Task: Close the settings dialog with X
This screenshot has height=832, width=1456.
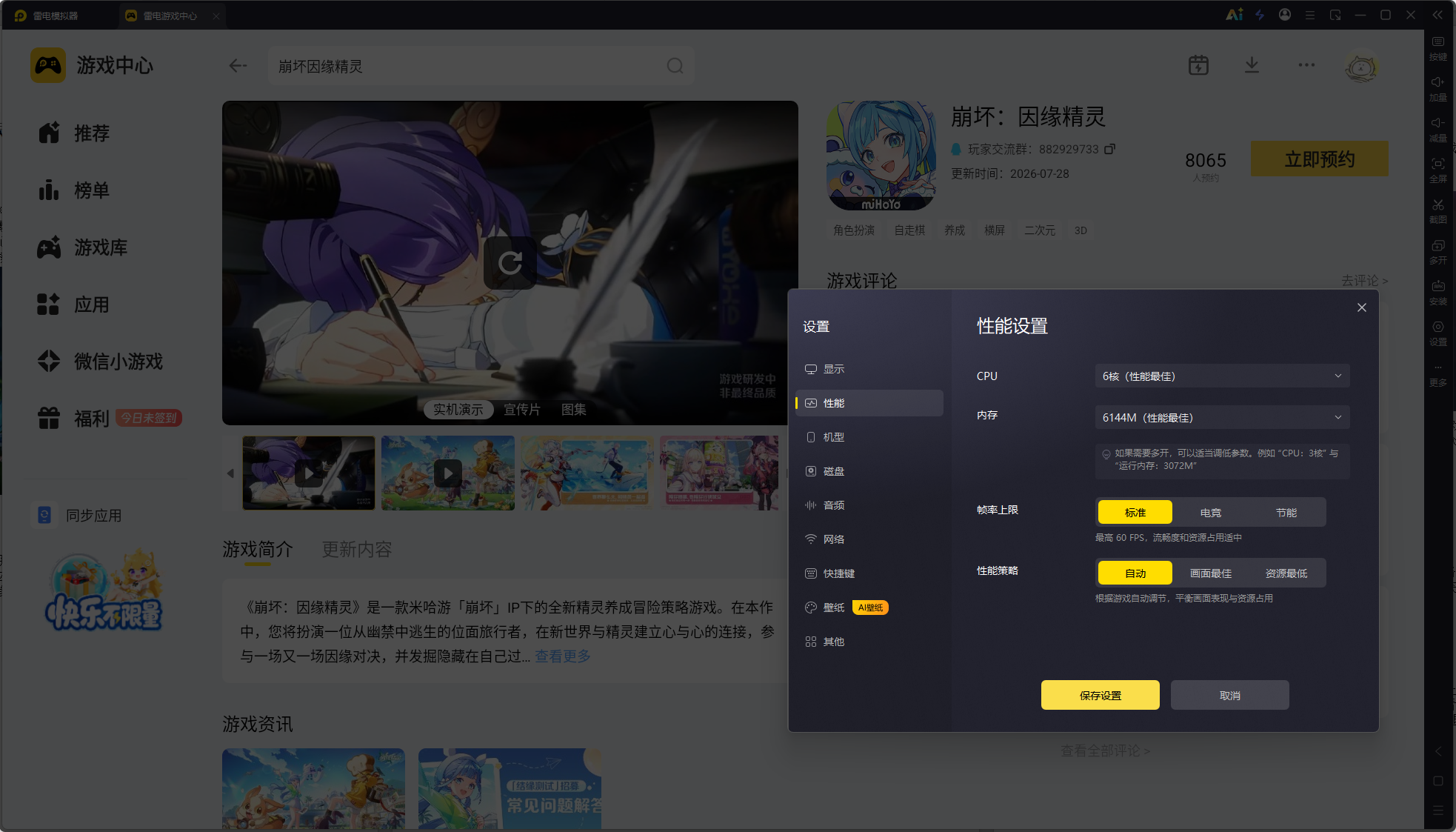Action: (1361, 307)
